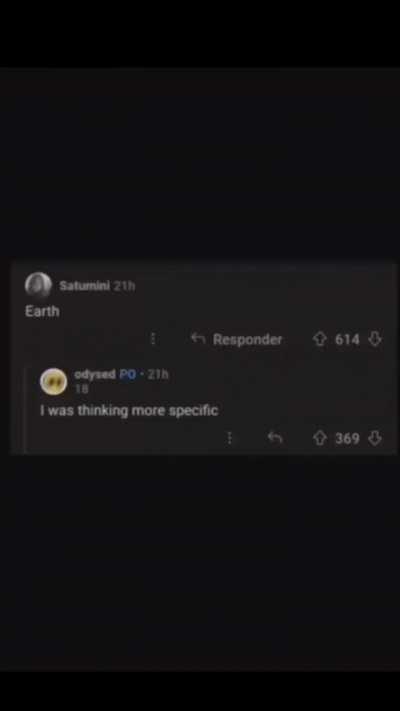Upvote the "Earth" comment

(320, 339)
